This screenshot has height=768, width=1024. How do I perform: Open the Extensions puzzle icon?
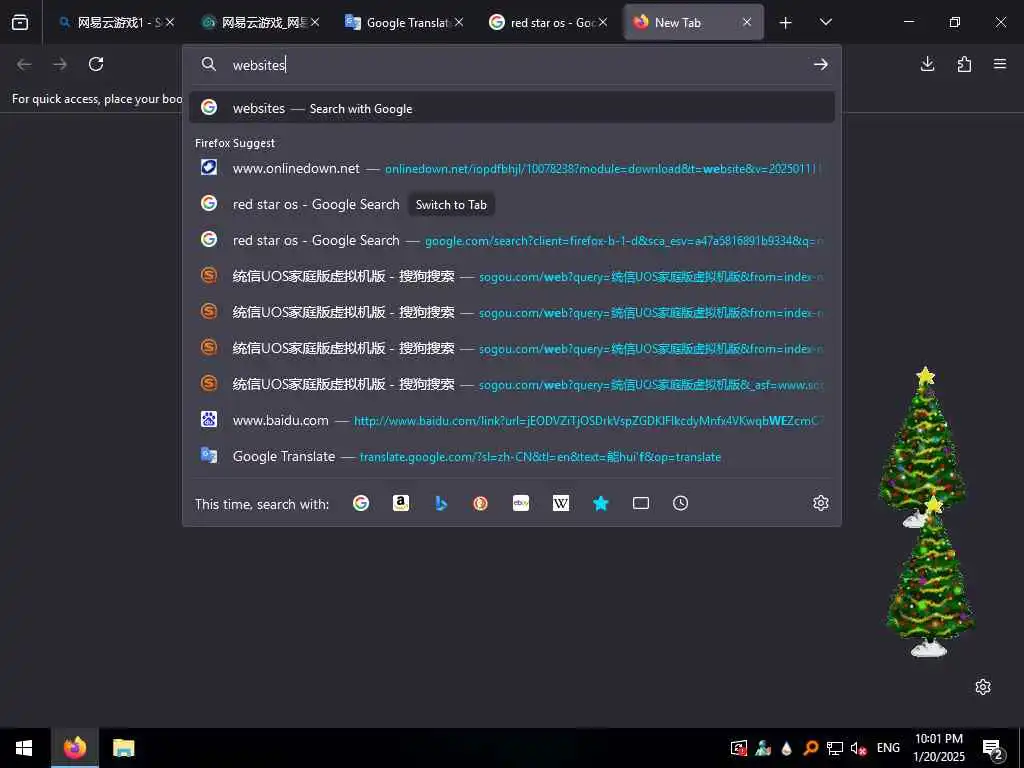coord(964,64)
